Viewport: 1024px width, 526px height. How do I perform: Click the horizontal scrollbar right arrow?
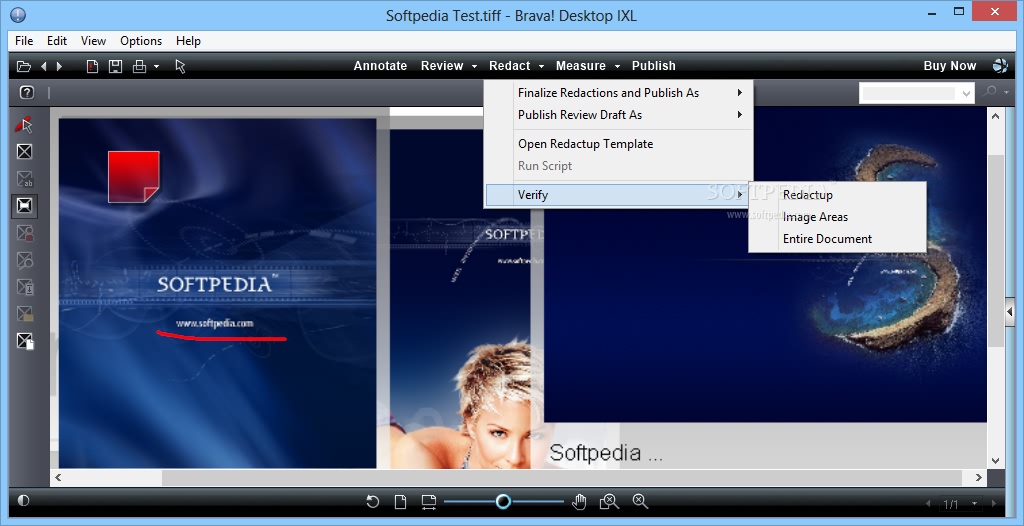coord(978,478)
